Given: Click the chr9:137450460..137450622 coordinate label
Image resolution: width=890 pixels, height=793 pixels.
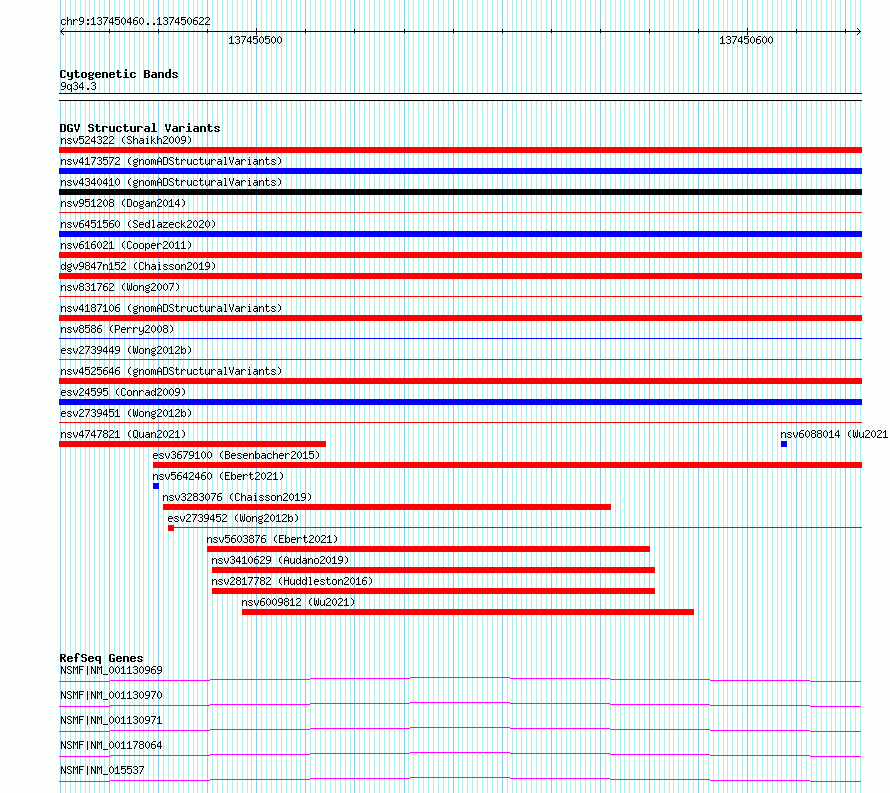Looking at the screenshot, I should pos(135,21).
